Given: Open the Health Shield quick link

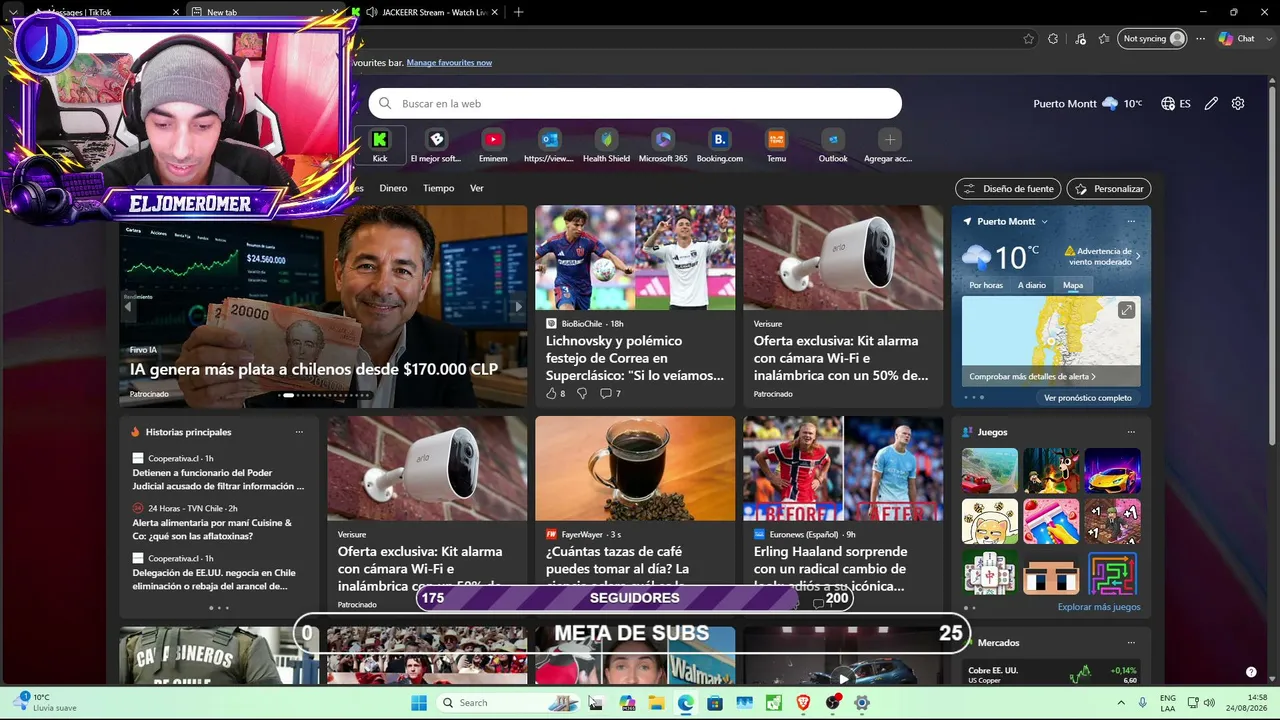Looking at the screenshot, I should pyautogui.click(x=606, y=146).
